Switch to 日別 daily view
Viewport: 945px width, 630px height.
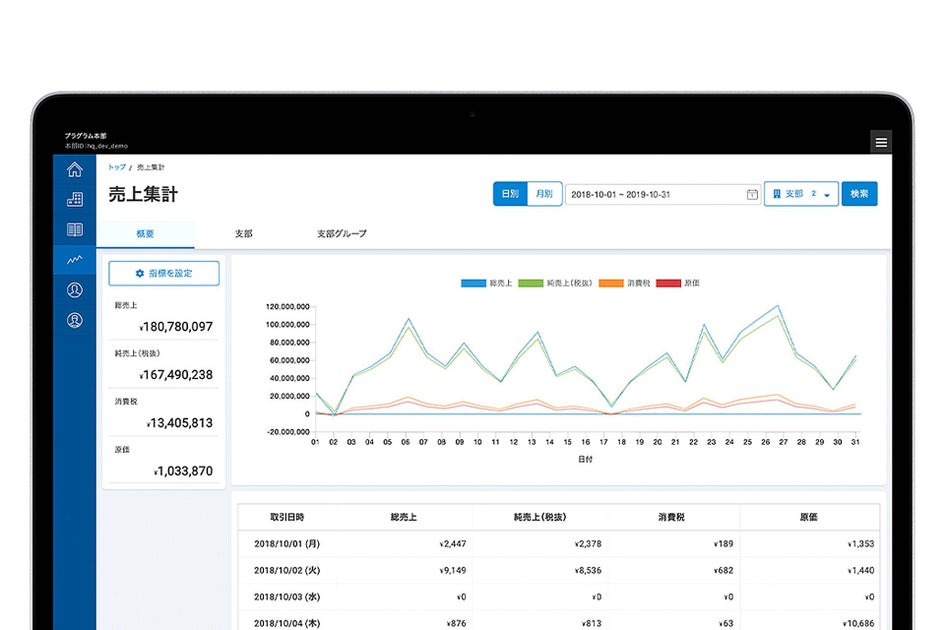pyautogui.click(x=510, y=194)
